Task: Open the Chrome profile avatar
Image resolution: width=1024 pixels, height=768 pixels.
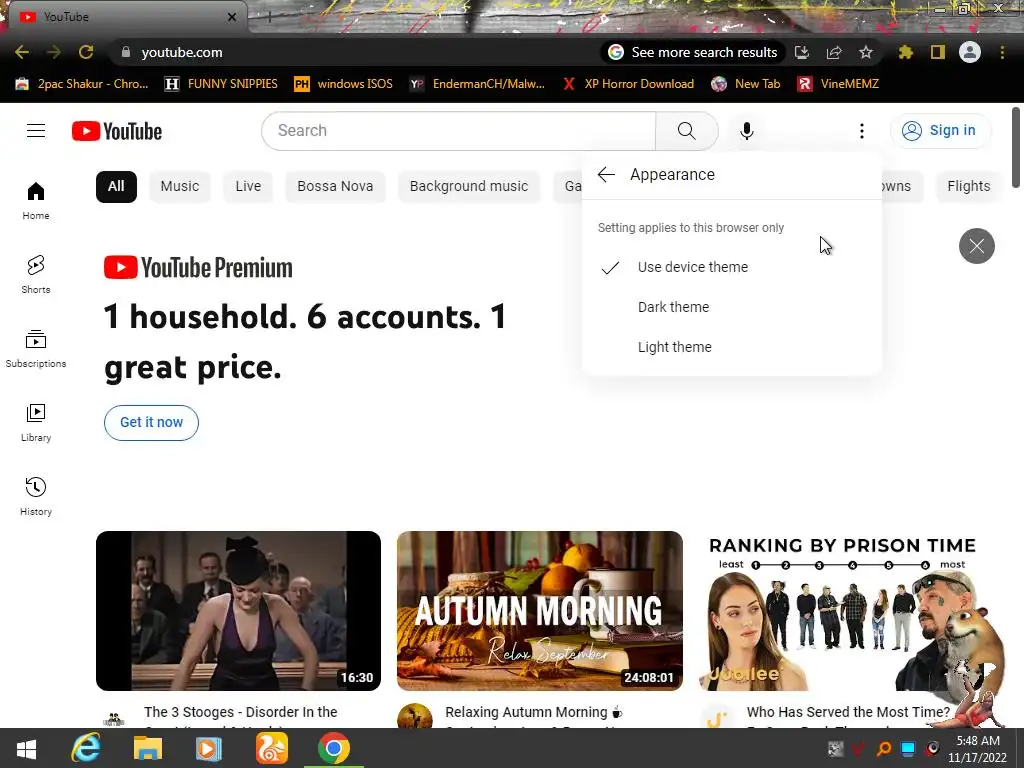Action: click(x=970, y=52)
